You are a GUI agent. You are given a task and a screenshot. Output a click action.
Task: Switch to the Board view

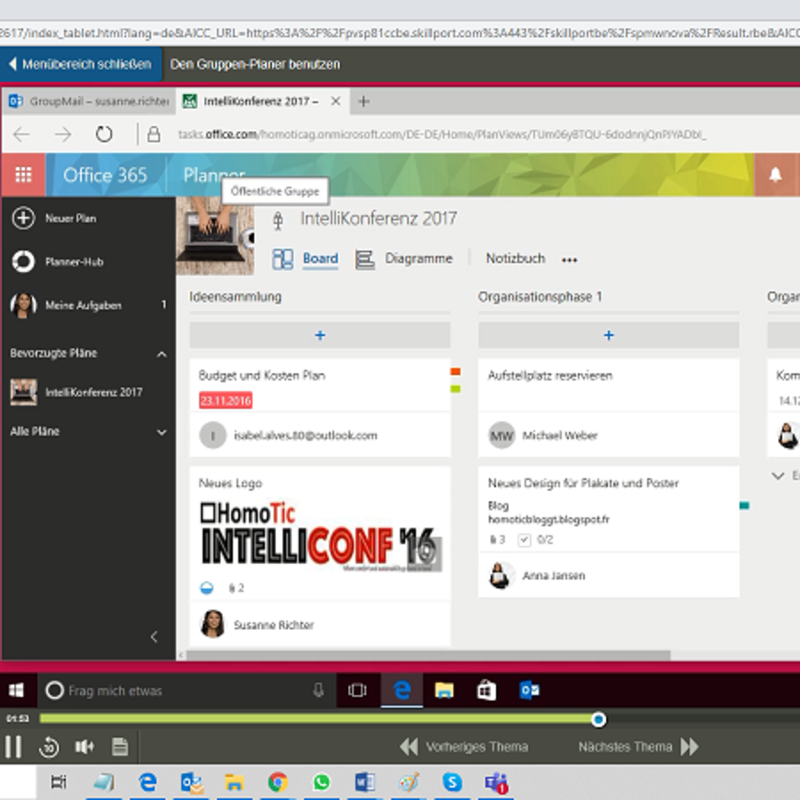320,258
